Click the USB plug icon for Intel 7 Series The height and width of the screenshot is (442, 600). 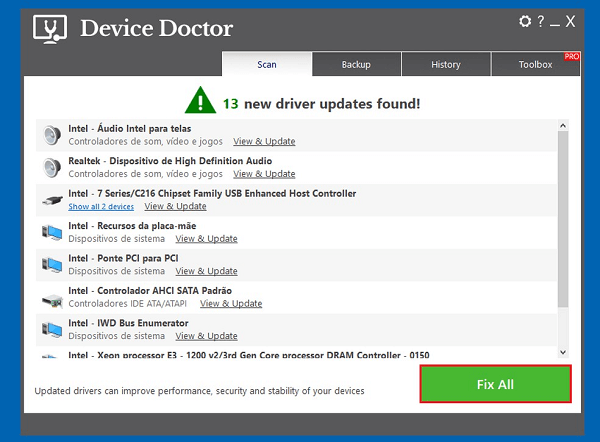click(x=52, y=200)
